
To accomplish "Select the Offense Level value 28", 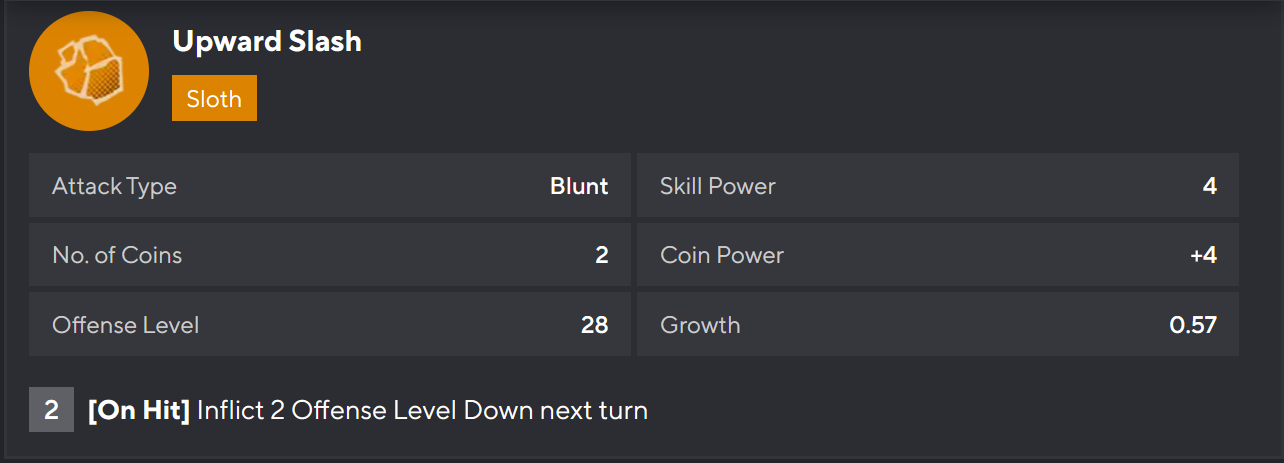I will pyautogui.click(x=594, y=325).
